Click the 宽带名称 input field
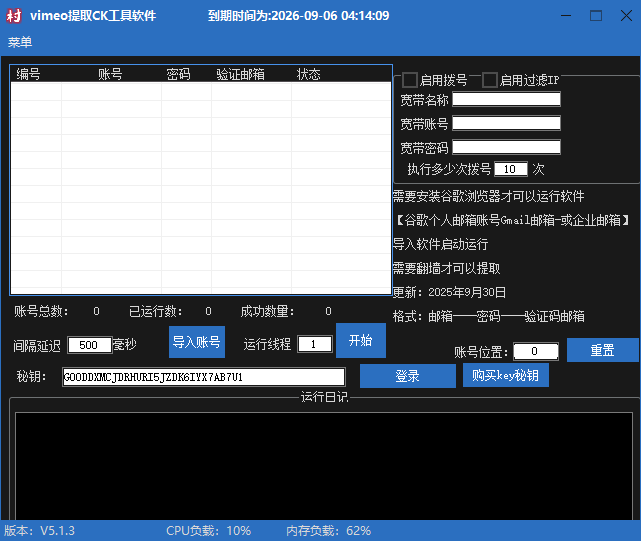Image resolution: width=641 pixels, height=541 pixels. [507, 99]
